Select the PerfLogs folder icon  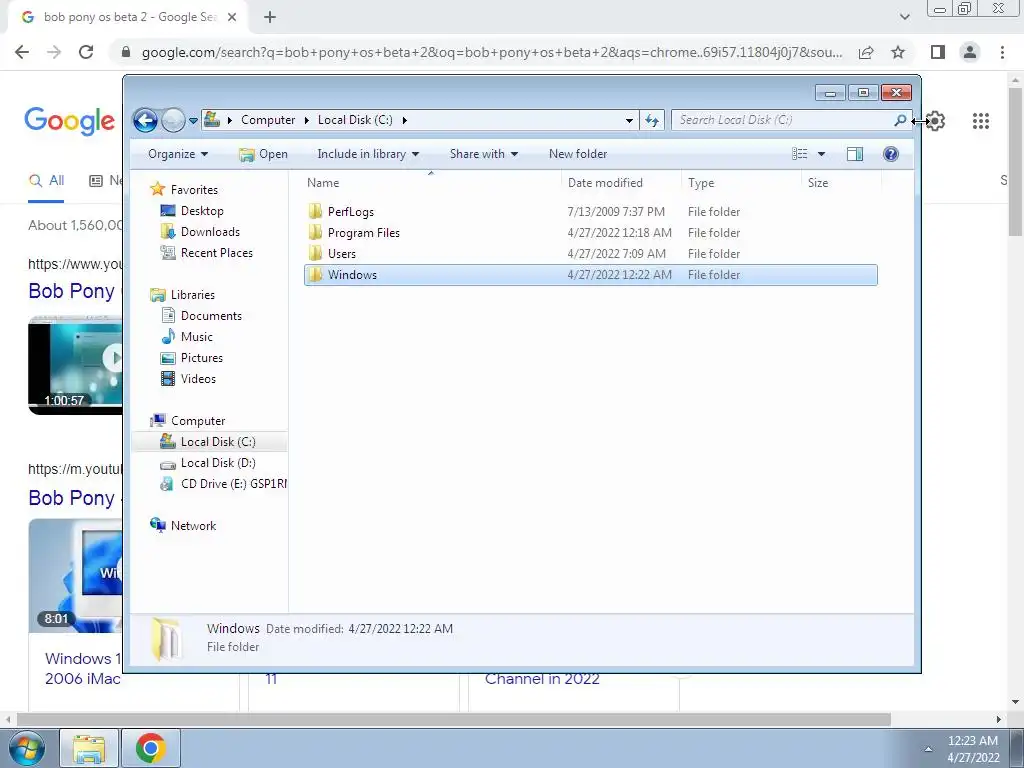tap(315, 211)
